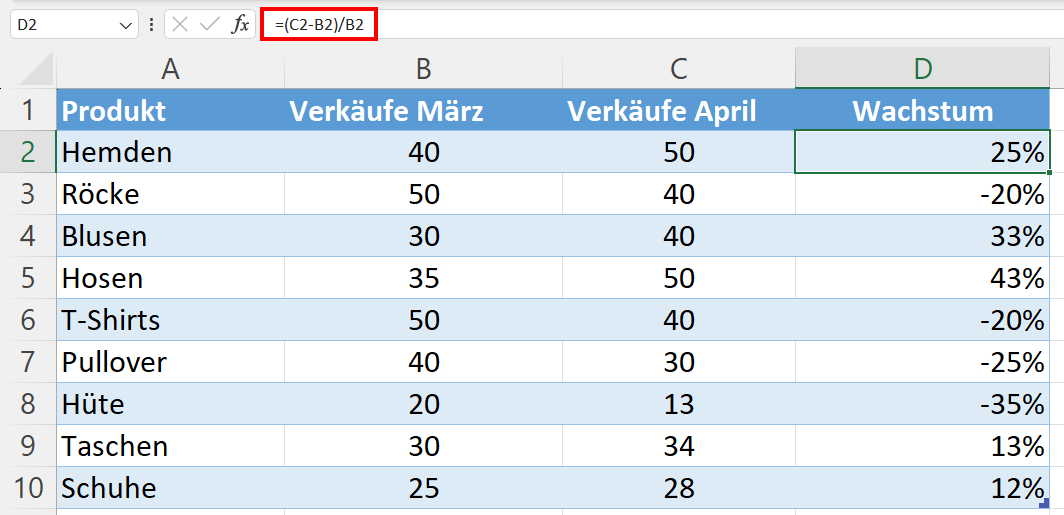Click the name box options dots

[x=151, y=24]
